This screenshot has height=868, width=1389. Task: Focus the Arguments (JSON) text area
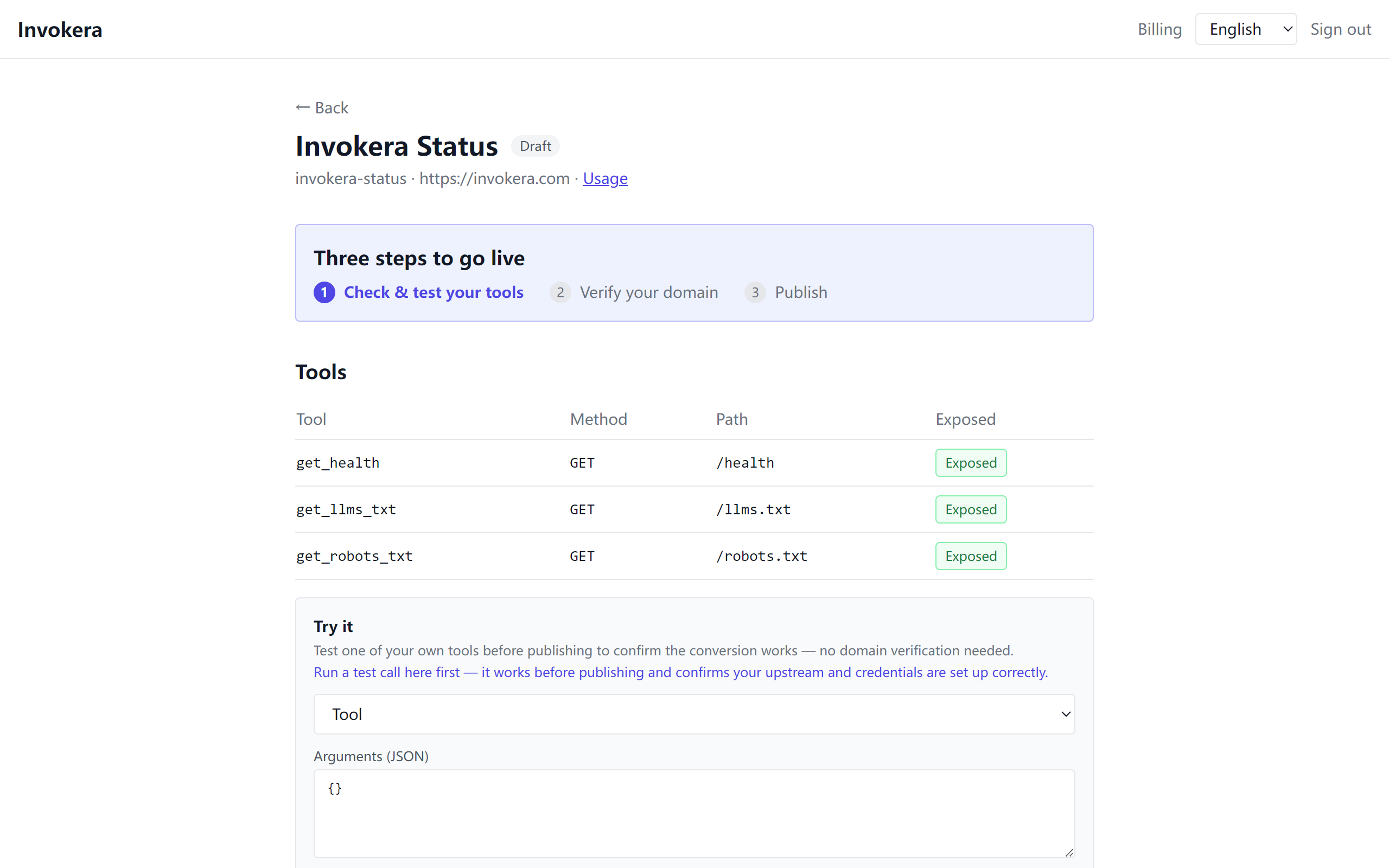(x=694, y=813)
